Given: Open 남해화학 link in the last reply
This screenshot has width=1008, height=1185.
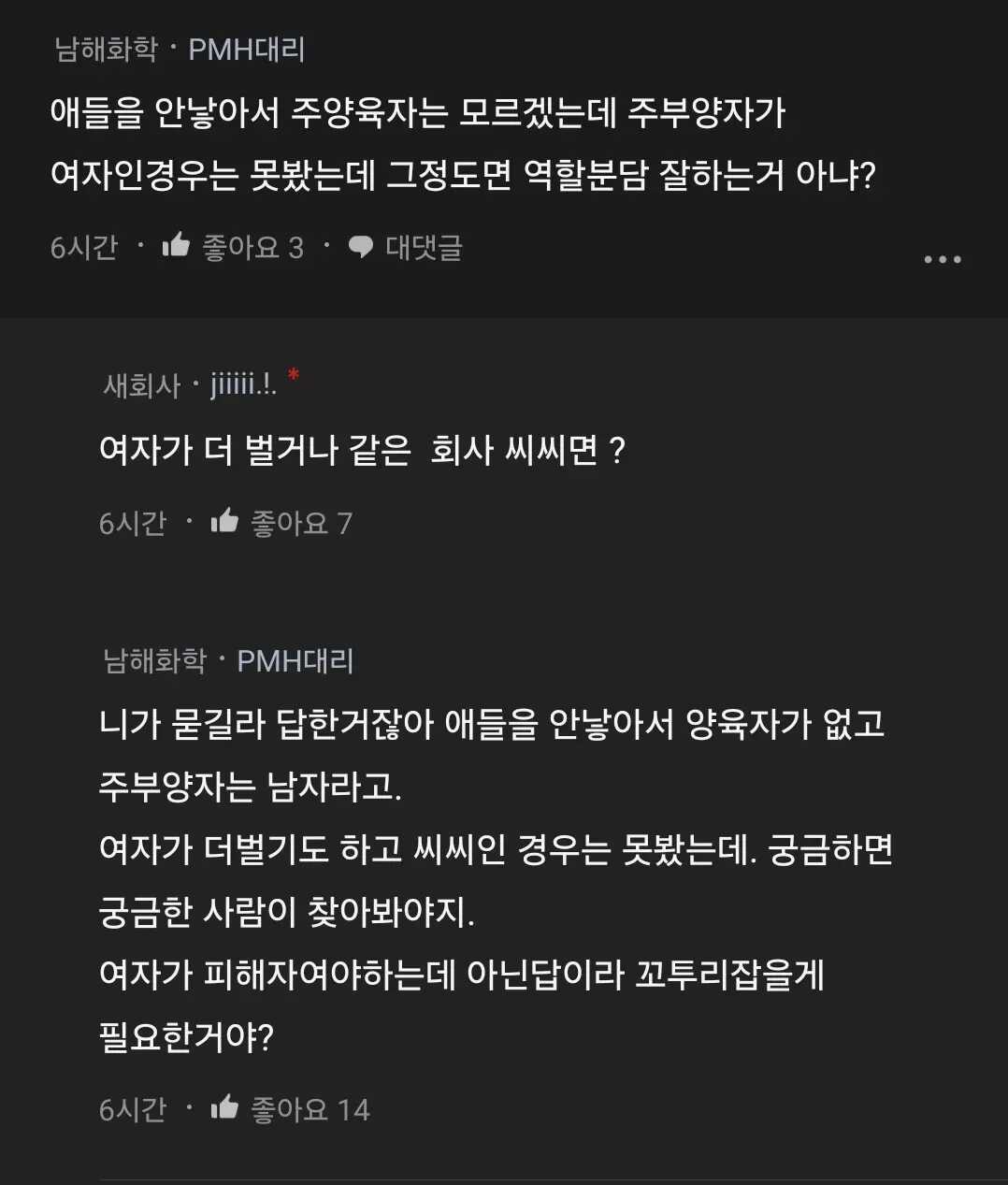Looking at the screenshot, I should click(x=155, y=660).
